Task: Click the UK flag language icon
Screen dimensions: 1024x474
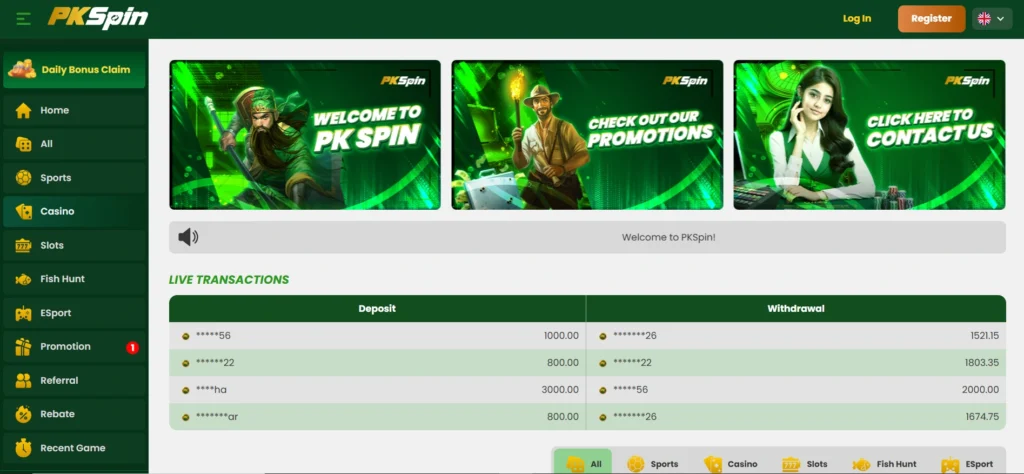Action: tap(984, 19)
